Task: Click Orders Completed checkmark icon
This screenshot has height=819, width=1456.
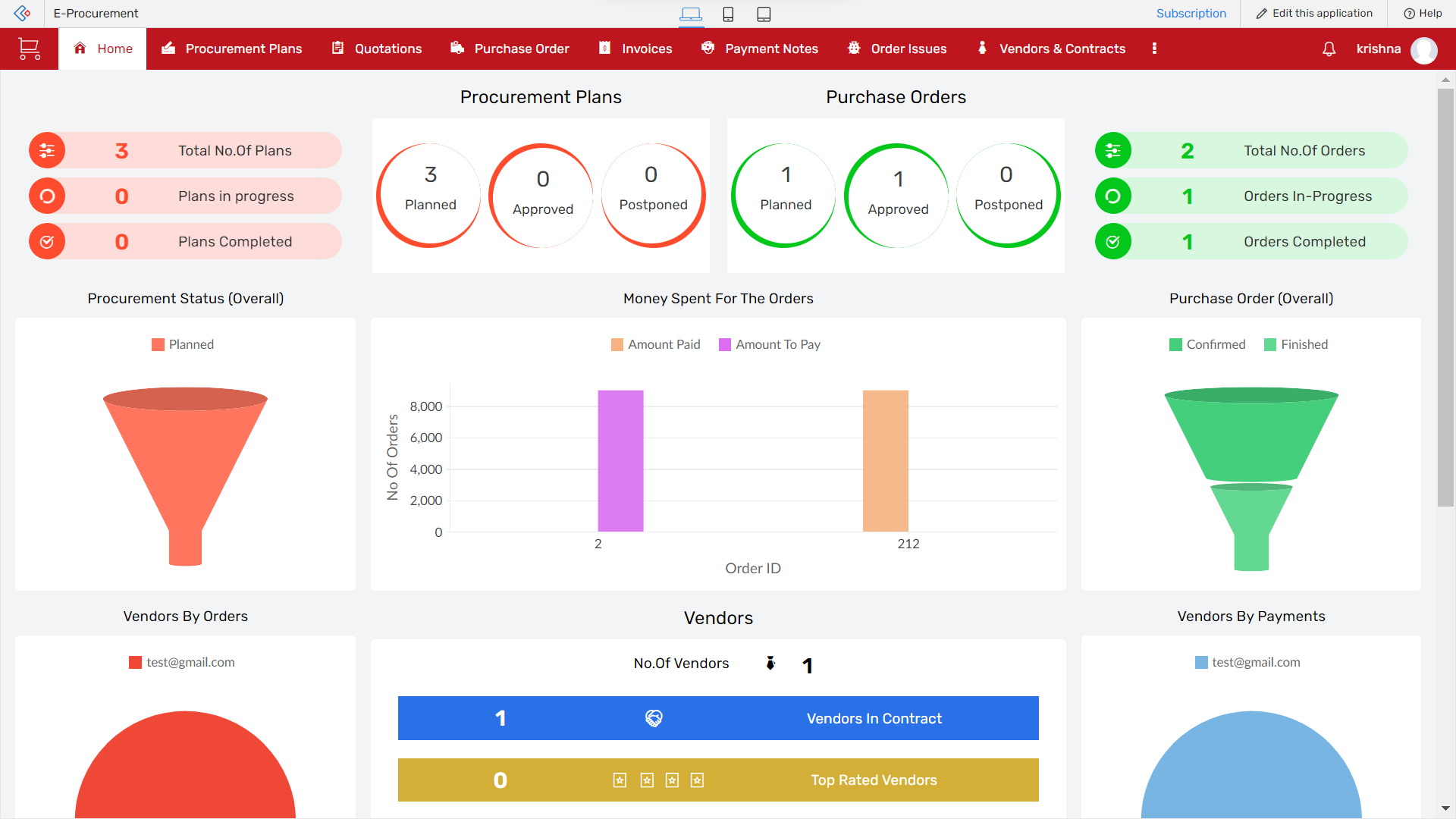Action: tap(1113, 242)
